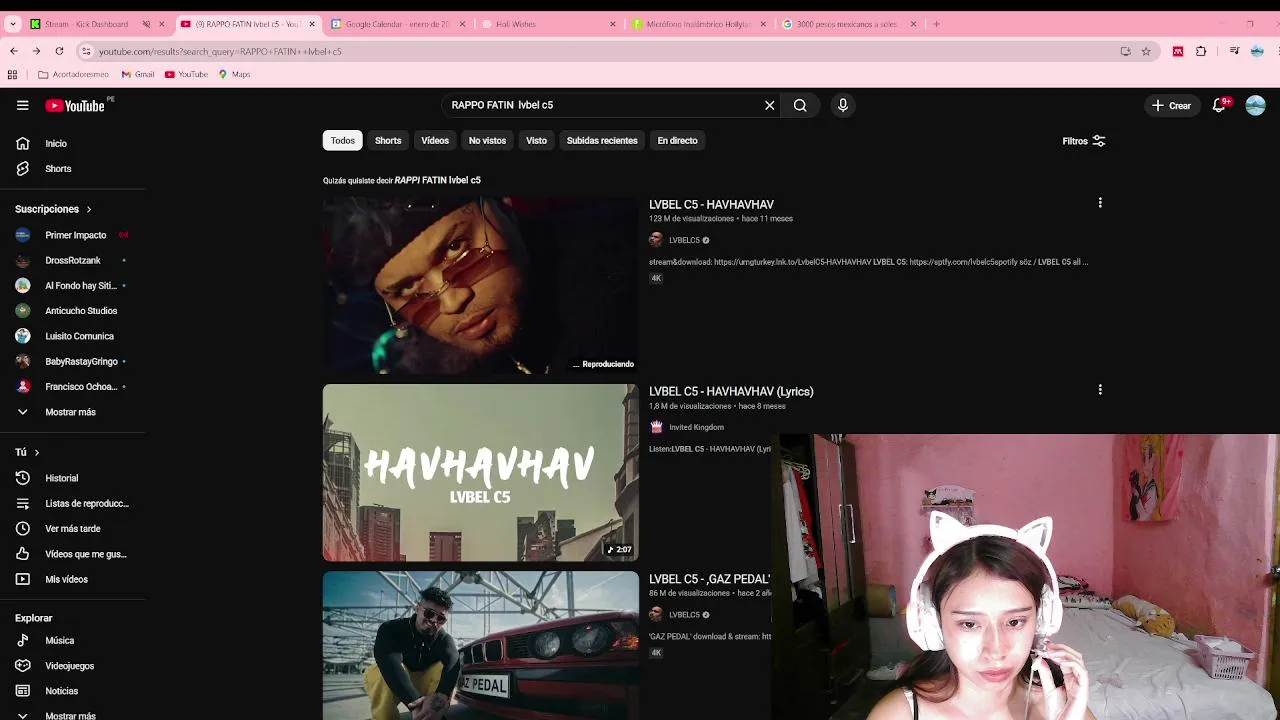
Task: Select the Visto filter chip
Action: [x=536, y=140]
